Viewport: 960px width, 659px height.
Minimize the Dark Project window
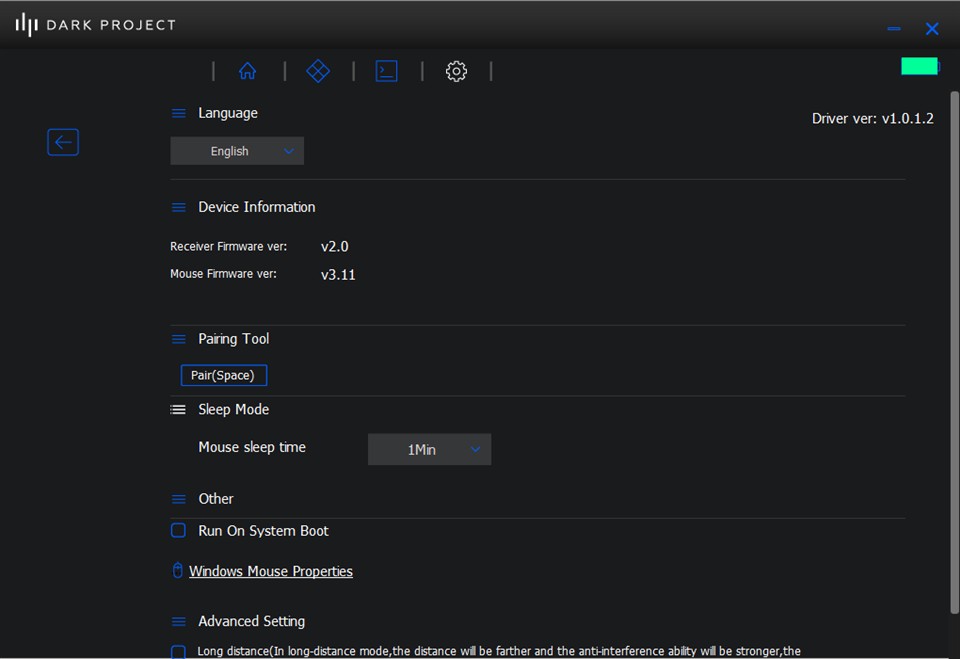[894, 29]
